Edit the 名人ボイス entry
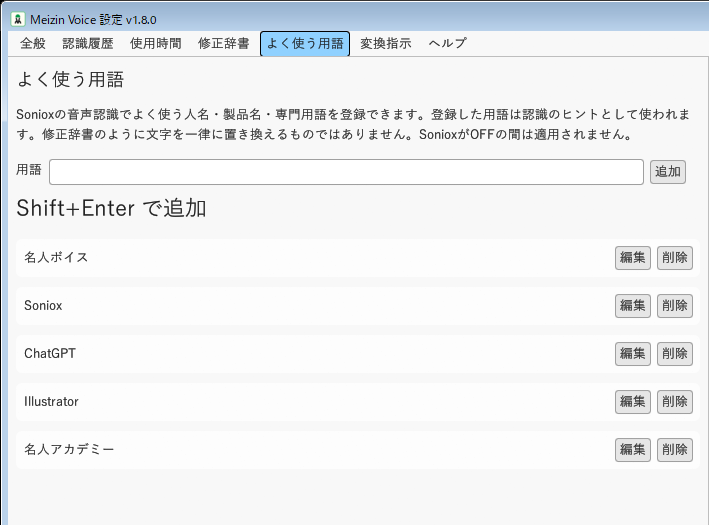Viewport: 709px width, 525px height. click(x=633, y=258)
